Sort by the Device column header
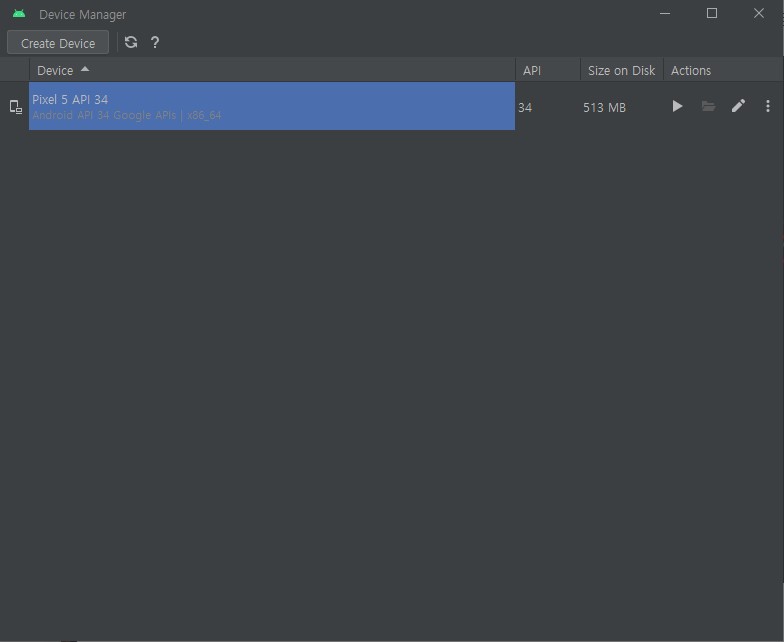Image resolution: width=784 pixels, height=642 pixels. click(x=272, y=70)
